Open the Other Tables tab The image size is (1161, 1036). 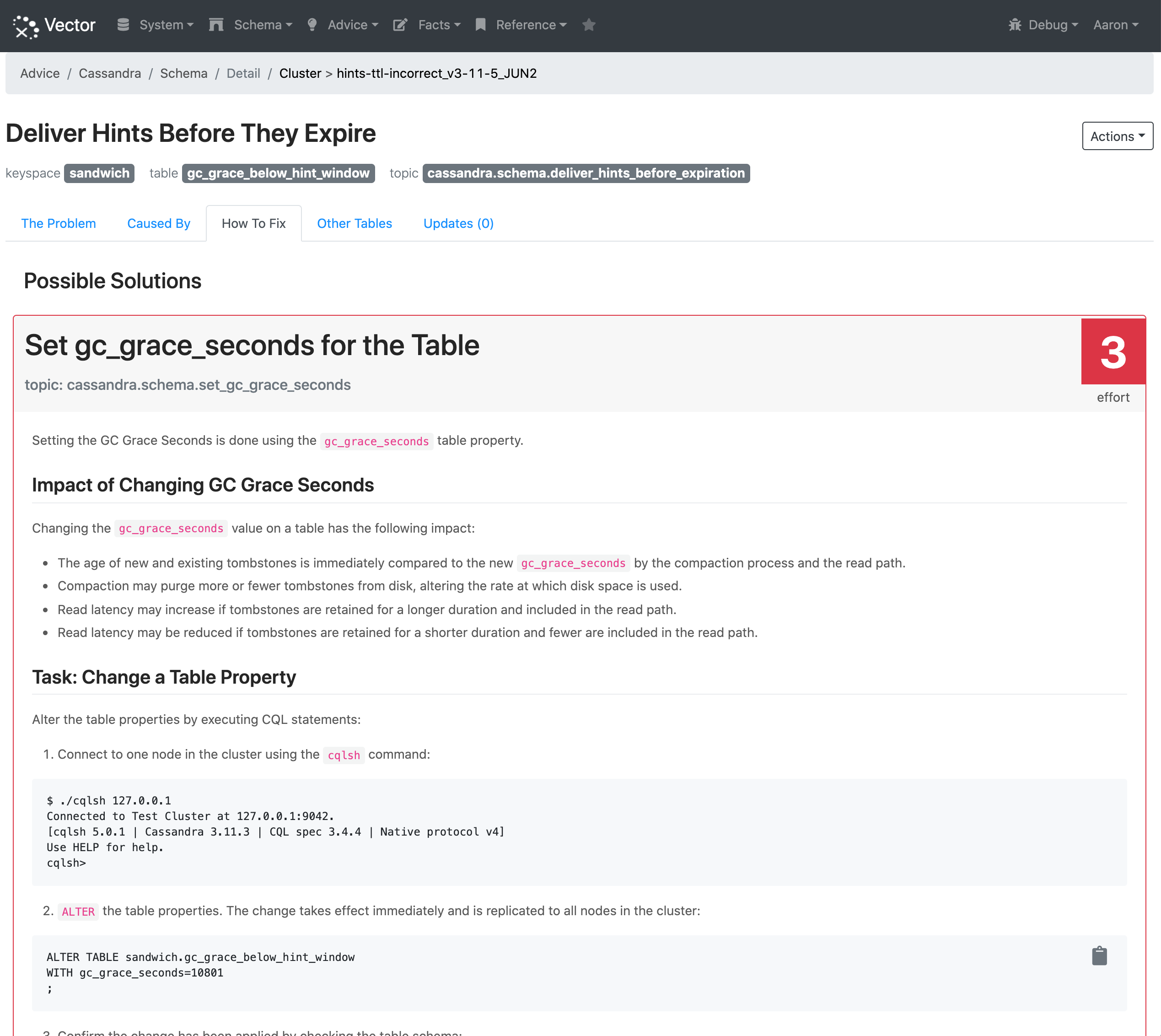(x=354, y=223)
